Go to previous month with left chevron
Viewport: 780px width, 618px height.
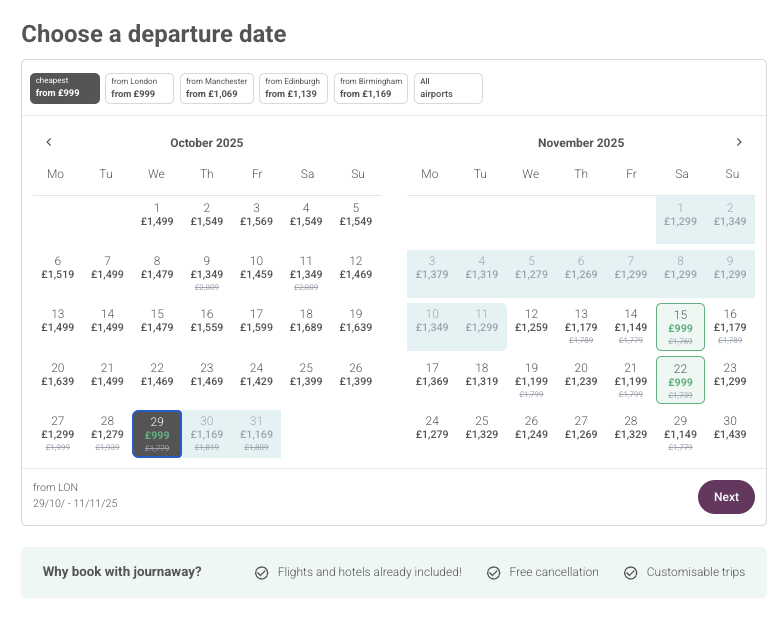pos(49,142)
